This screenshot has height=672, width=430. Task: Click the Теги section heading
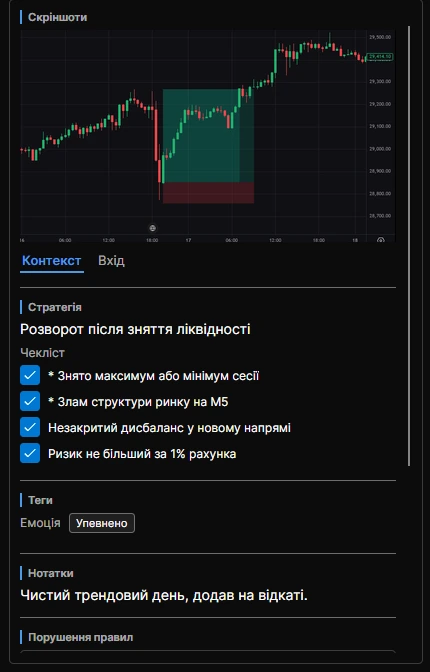pos(40,500)
